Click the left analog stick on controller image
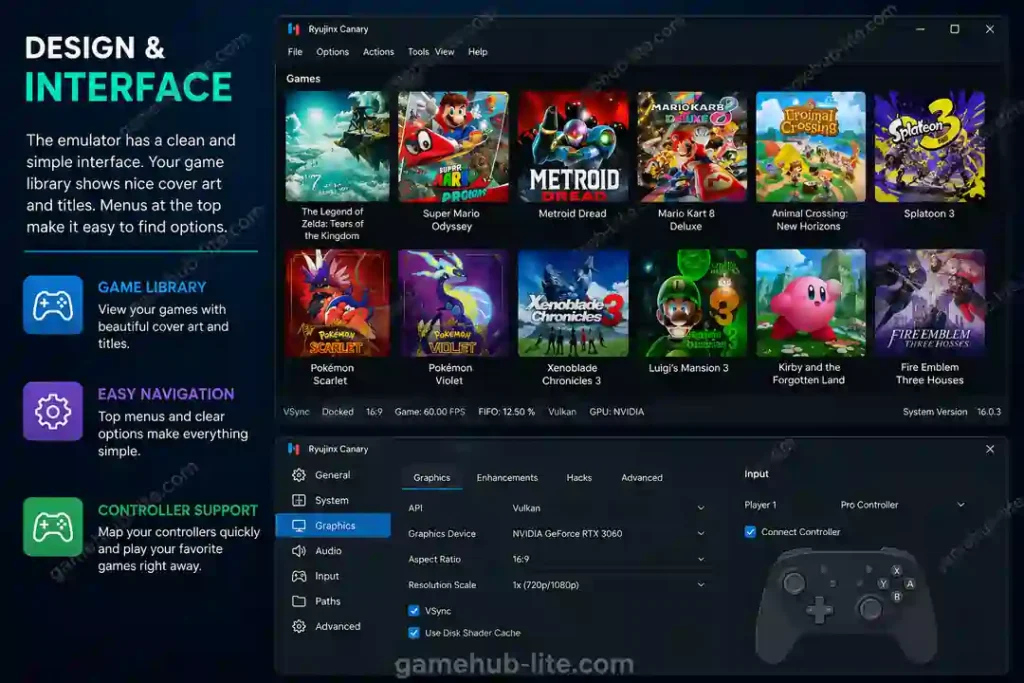Screen dimensions: 1024x683 794,582
